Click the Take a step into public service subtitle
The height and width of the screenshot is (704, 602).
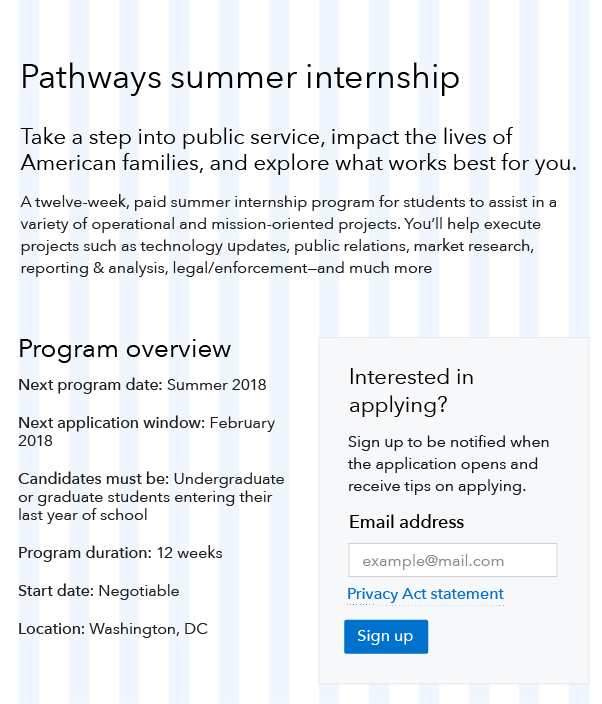(x=299, y=150)
